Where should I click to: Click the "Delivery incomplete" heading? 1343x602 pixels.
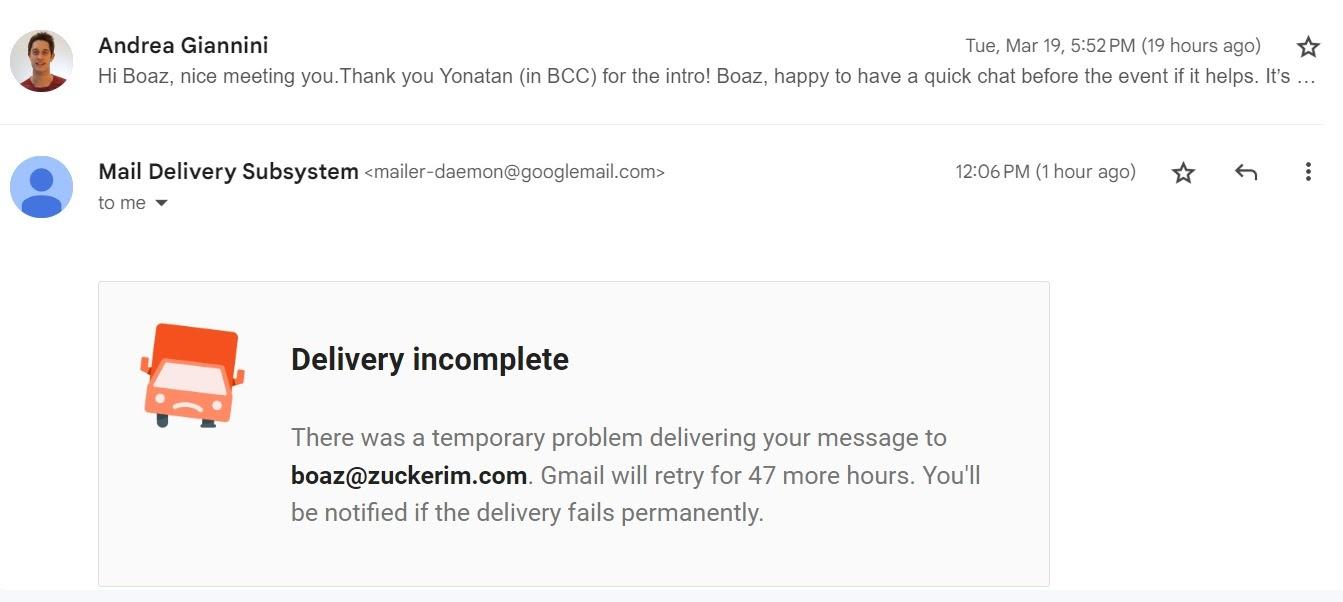[429, 359]
